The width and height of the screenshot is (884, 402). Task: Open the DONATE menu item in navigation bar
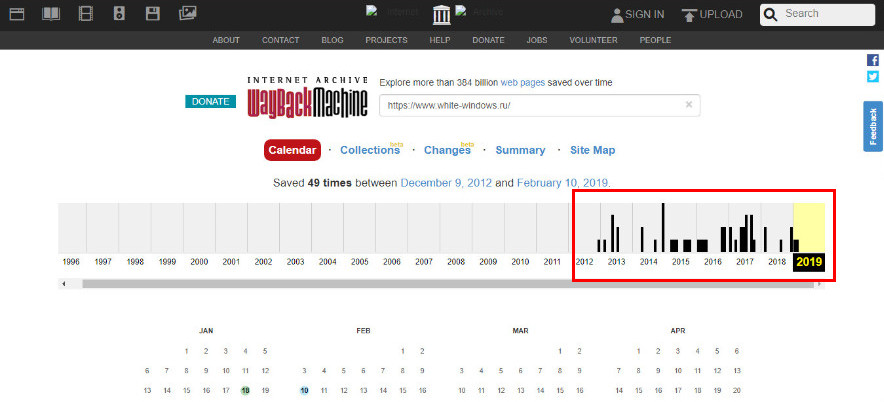488,40
